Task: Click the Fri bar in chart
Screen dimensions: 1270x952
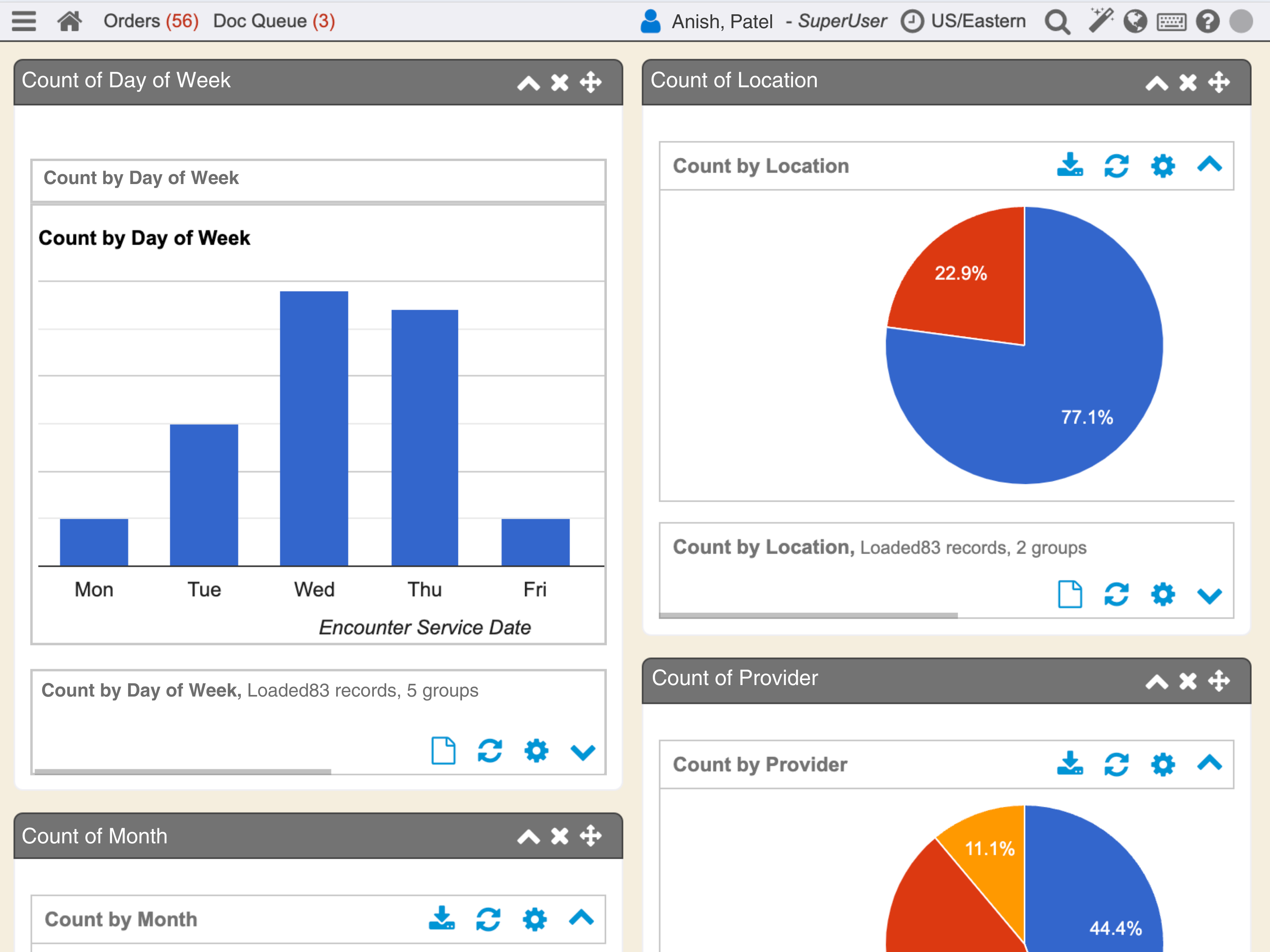Action: point(536,542)
